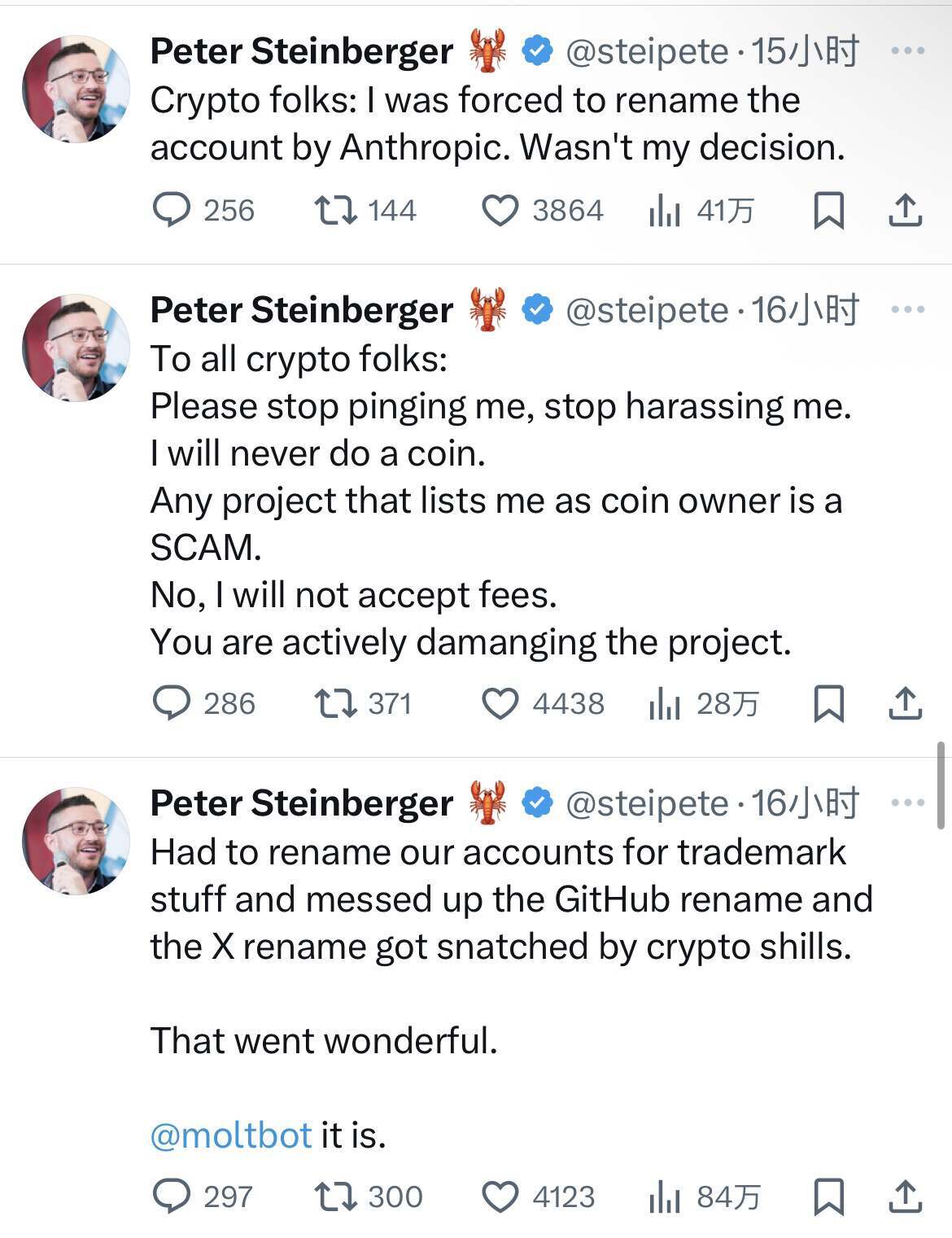Open more options on the trademark rename tweet
952x1238 pixels.
click(x=907, y=803)
